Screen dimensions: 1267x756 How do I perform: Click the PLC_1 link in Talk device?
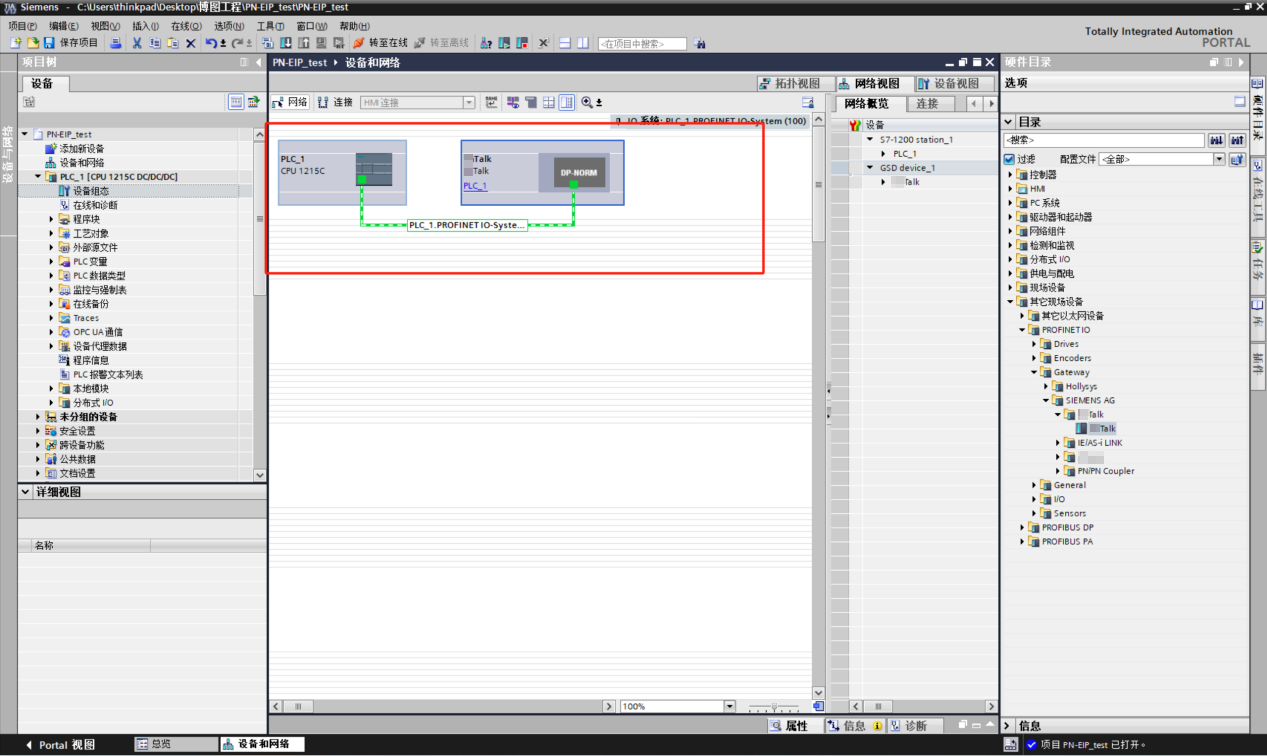pyautogui.click(x=475, y=186)
